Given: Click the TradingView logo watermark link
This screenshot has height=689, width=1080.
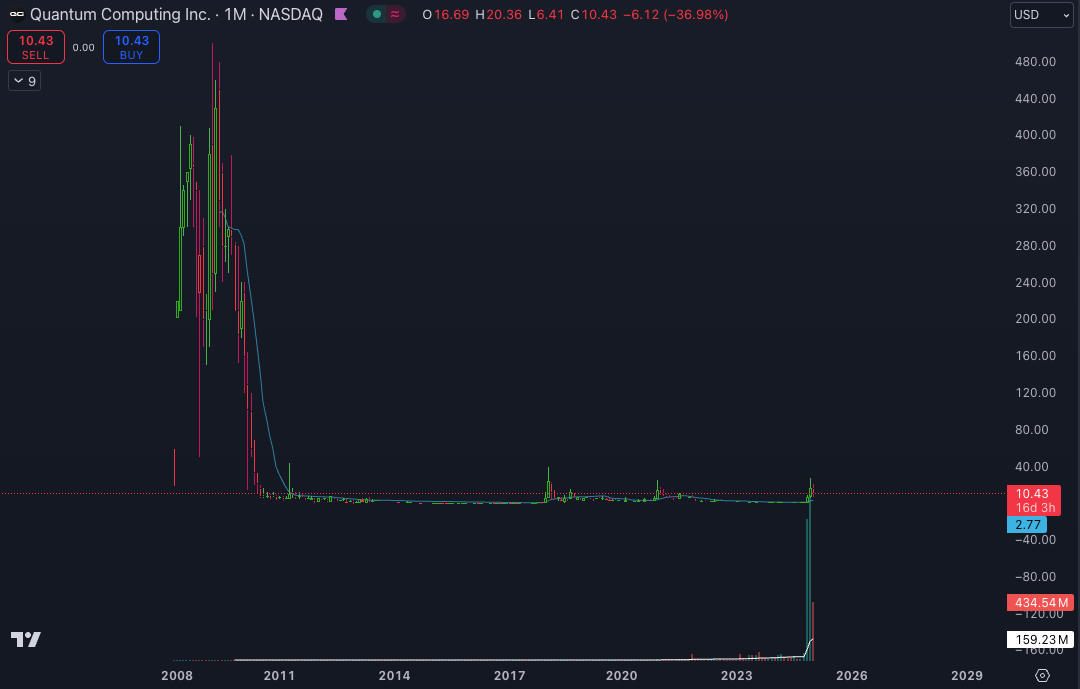Looking at the screenshot, I should (x=26, y=639).
